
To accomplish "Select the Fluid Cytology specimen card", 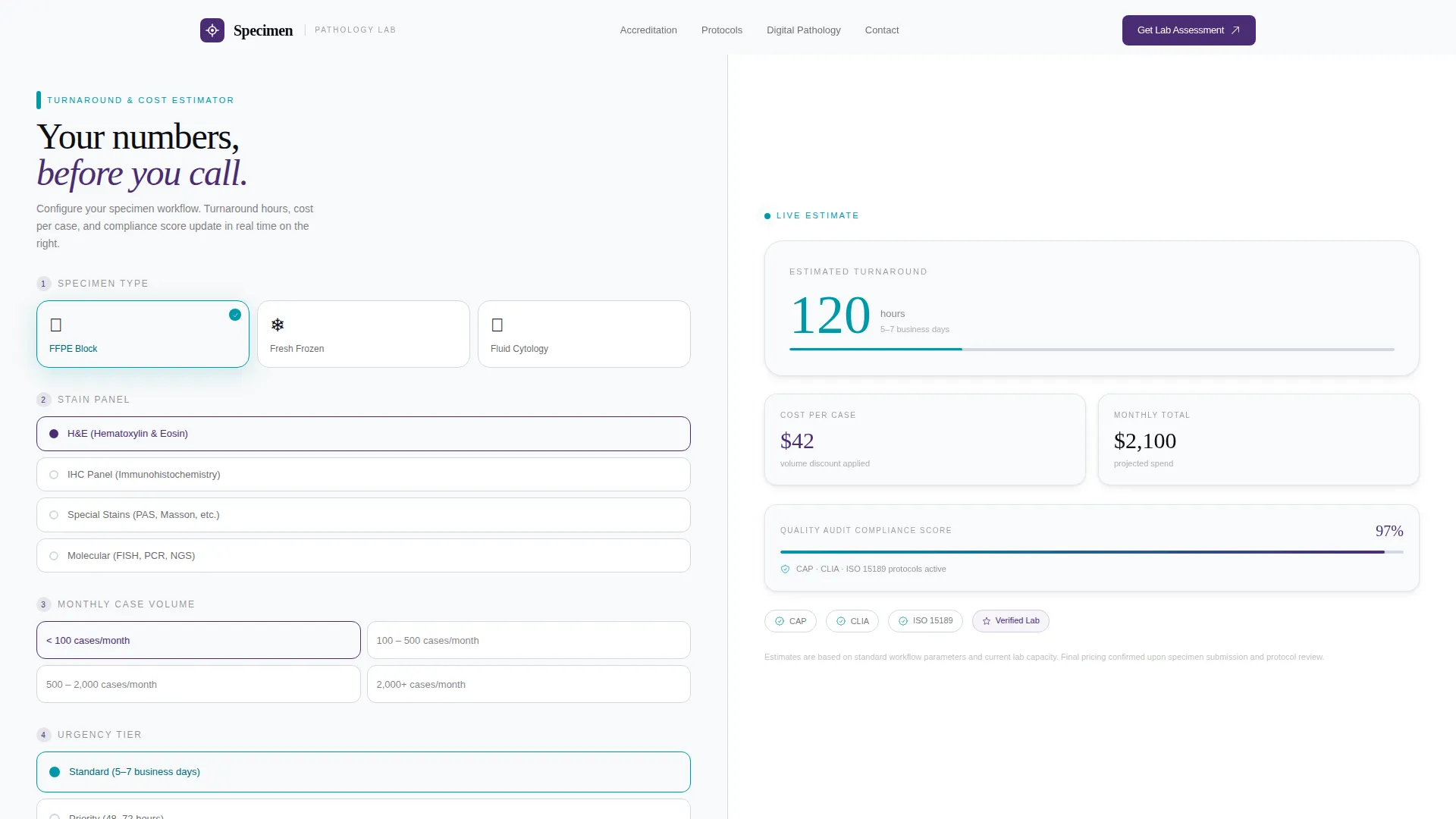I will click(x=584, y=334).
